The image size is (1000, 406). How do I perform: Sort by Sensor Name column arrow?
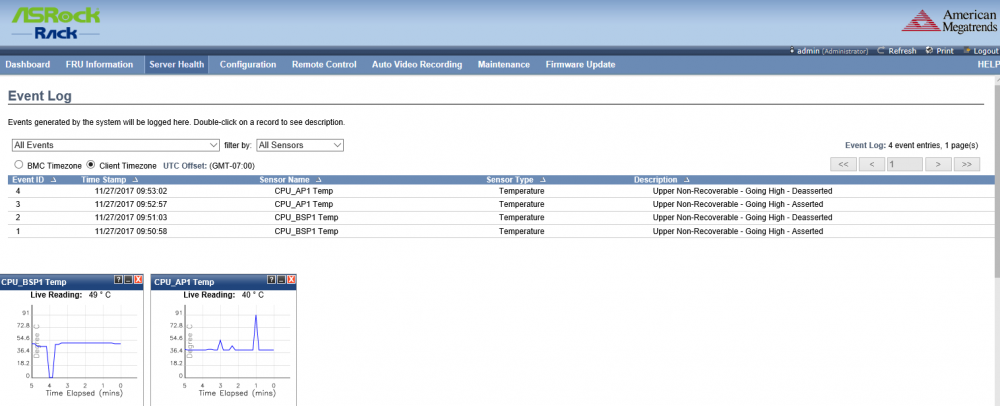pyautogui.click(x=318, y=180)
